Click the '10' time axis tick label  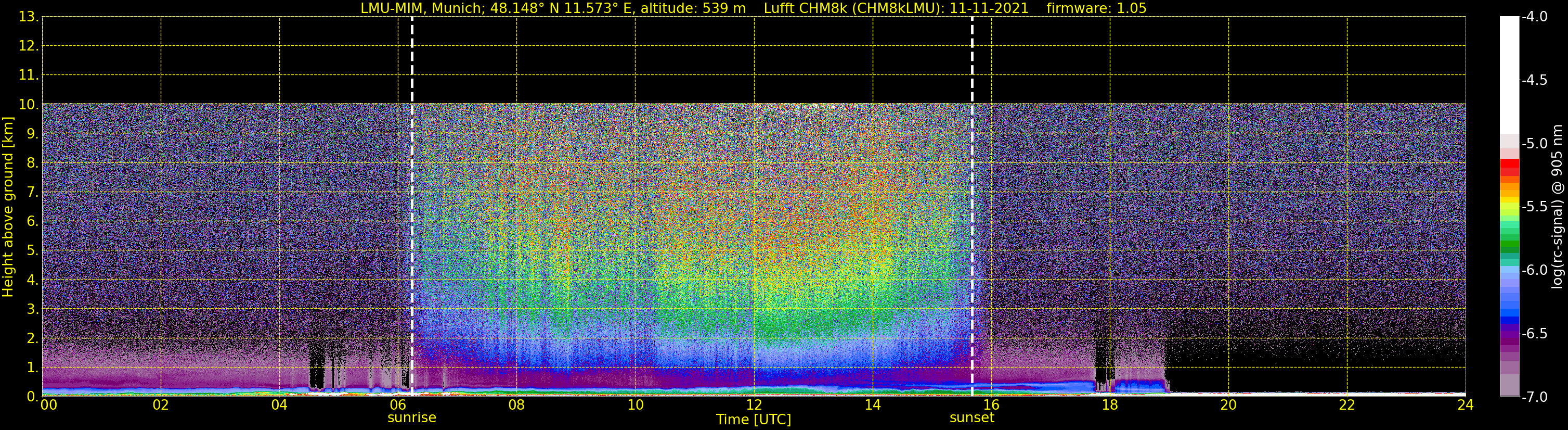click(x=636, y=405)
